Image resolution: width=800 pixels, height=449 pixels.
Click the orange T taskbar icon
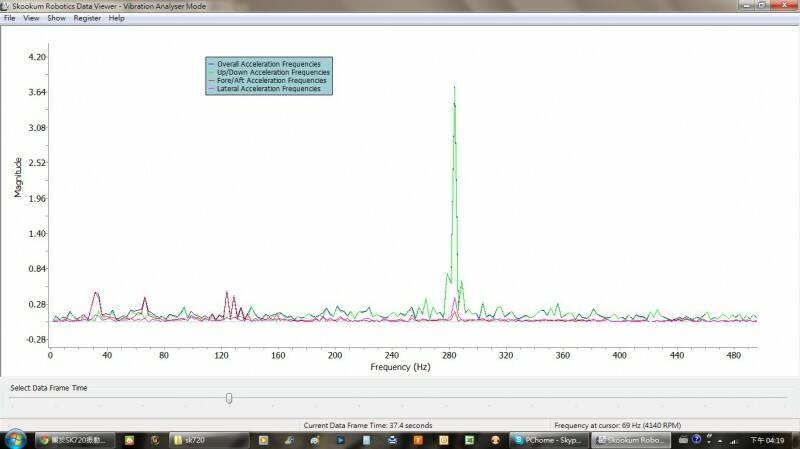pyautogui.click(x=418, y=440)
